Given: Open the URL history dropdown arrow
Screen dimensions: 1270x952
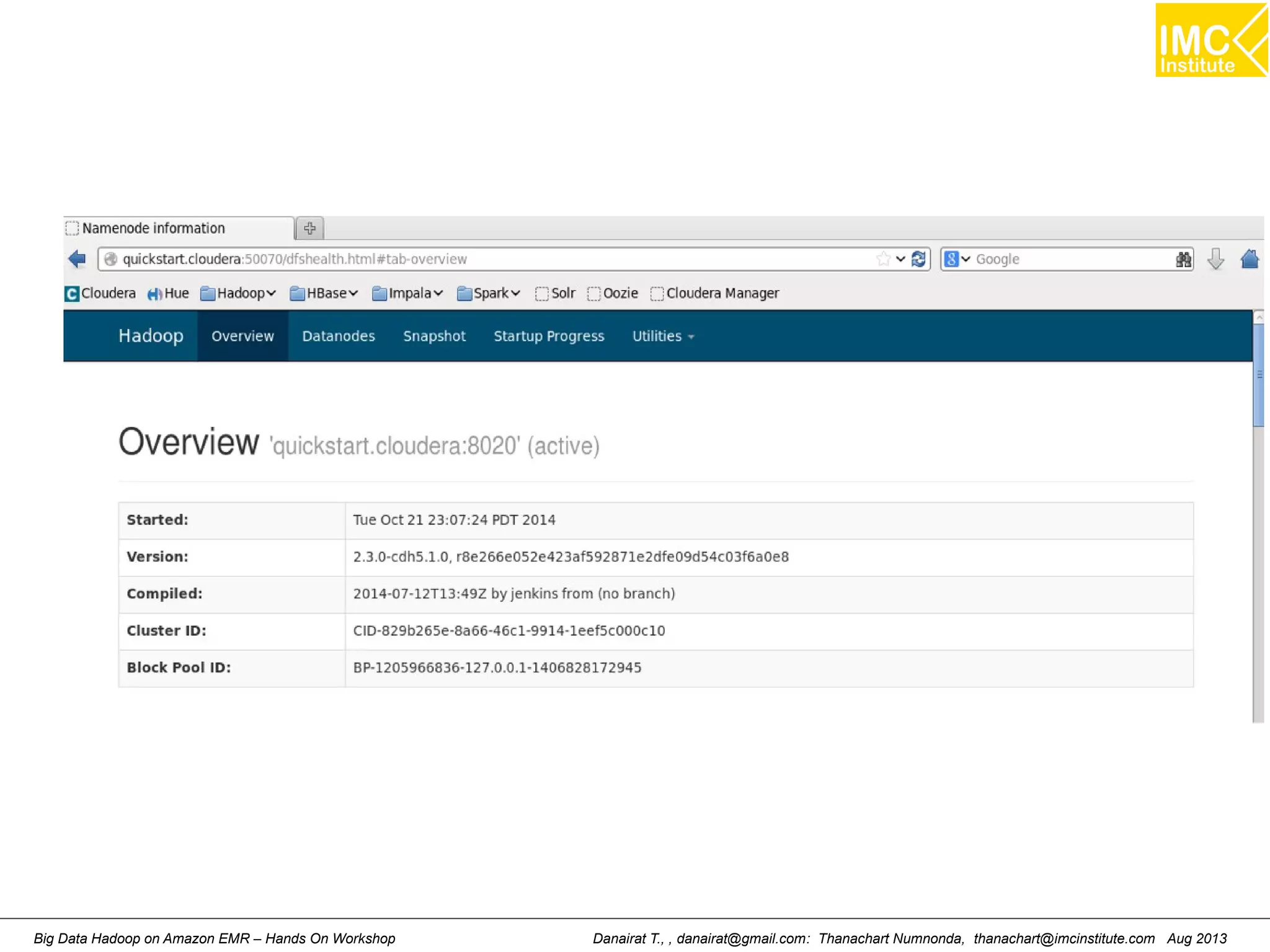Looking at the screenshot, I should (900, 259).
